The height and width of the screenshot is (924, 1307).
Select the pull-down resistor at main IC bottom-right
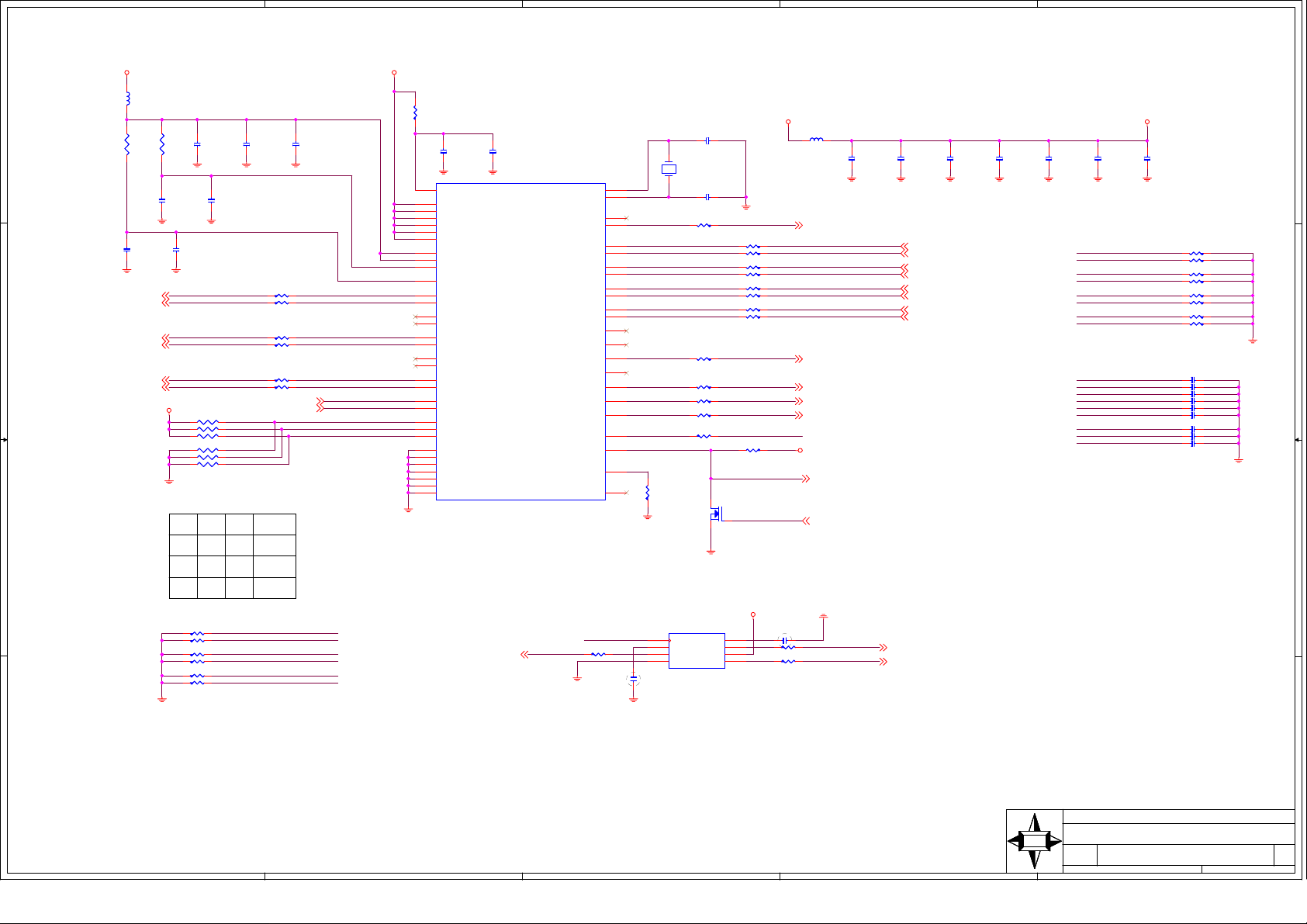click(x=648, y=493)
